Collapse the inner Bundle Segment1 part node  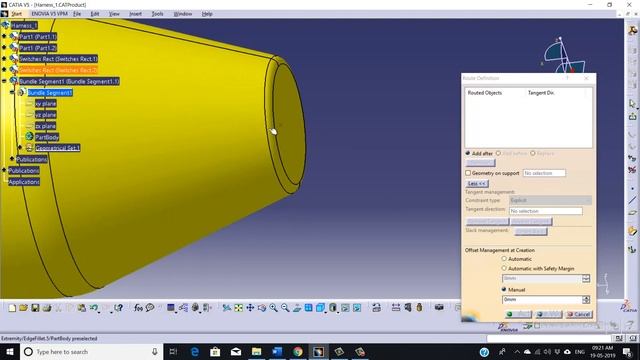12,93
